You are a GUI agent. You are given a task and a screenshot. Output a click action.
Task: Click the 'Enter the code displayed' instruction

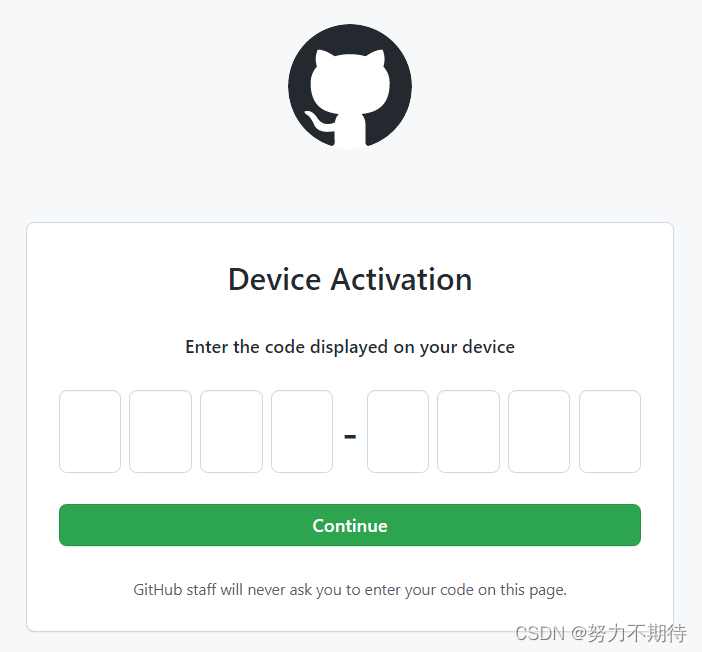(350, 347)
